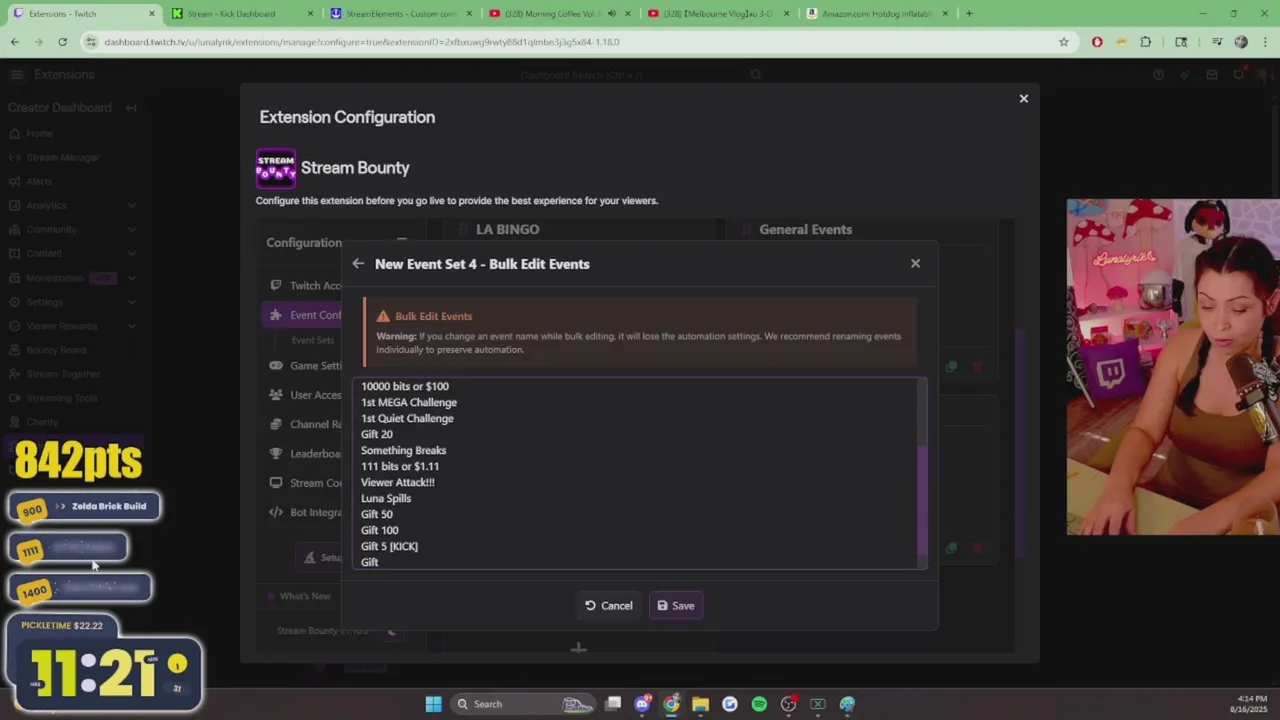Click the Game Settings gamepad icon
The image size is (1280, 720).
(276, 365)
